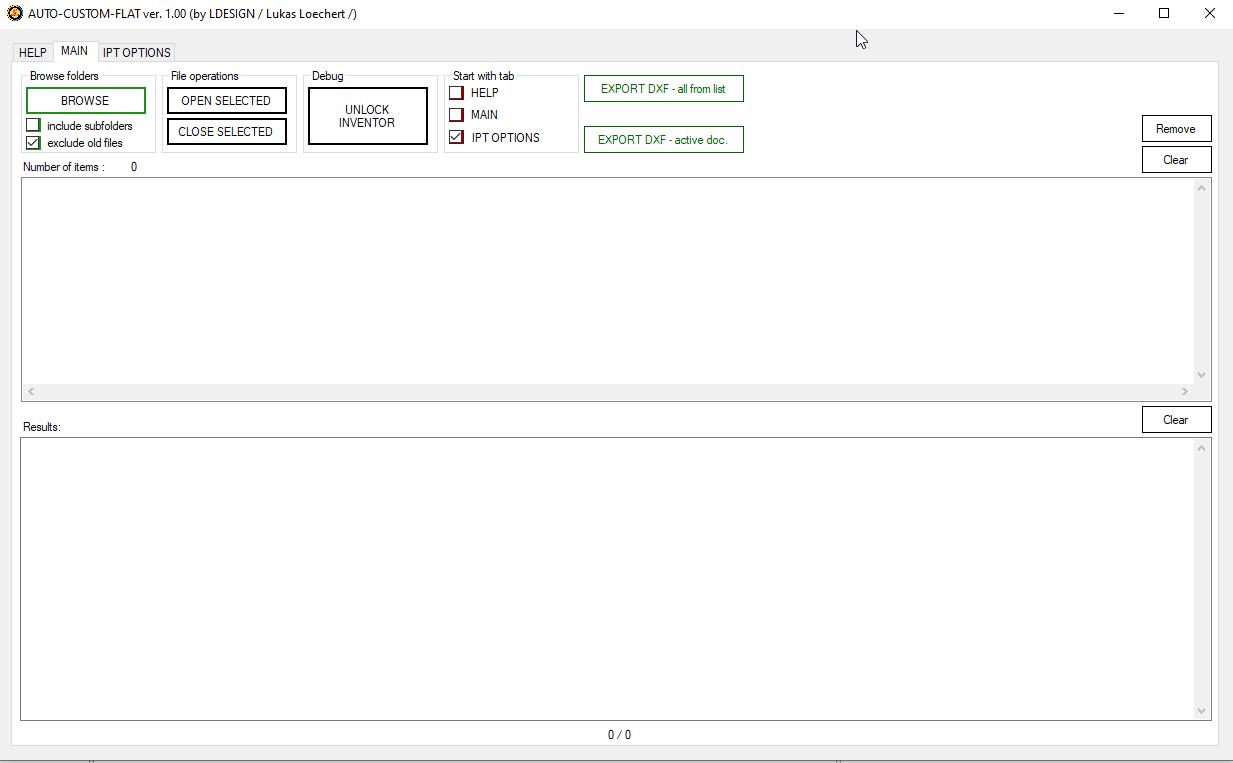Click the file list scroll-left arrow
This screenshot has height=763, width=1233.
coord(31,391)
